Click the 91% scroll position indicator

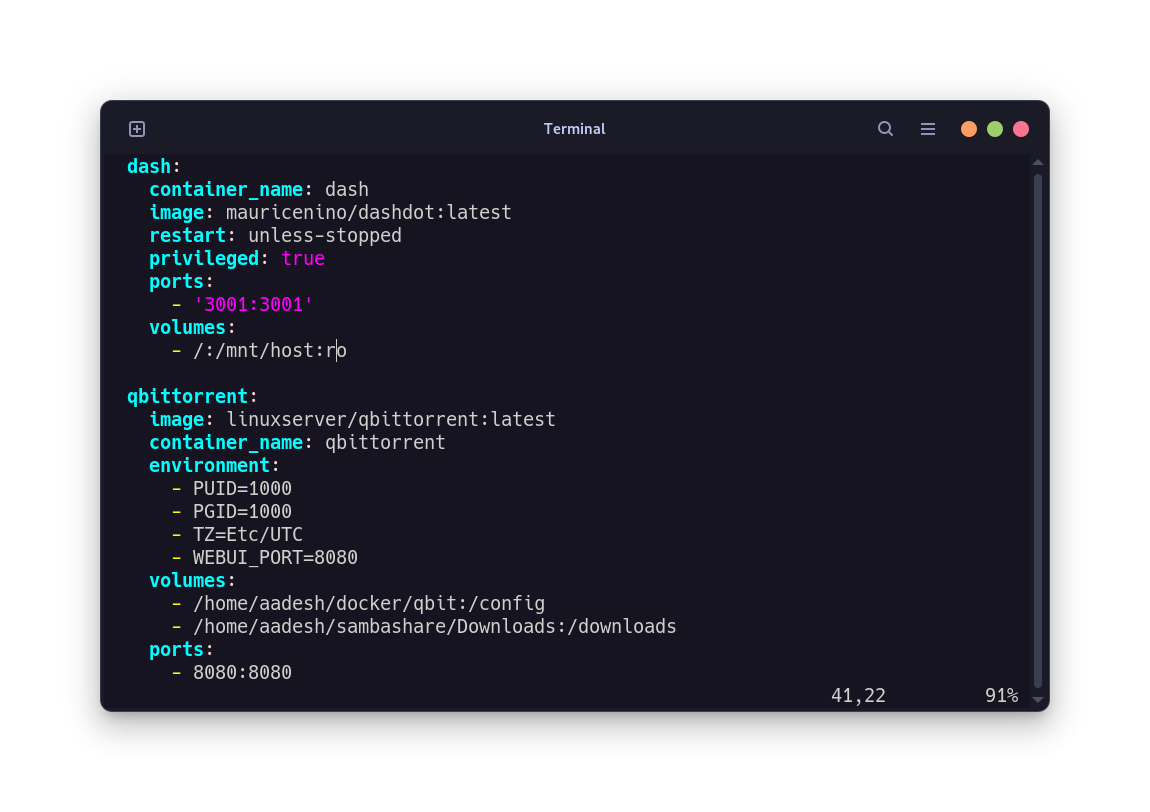(x=1001, y=695)
